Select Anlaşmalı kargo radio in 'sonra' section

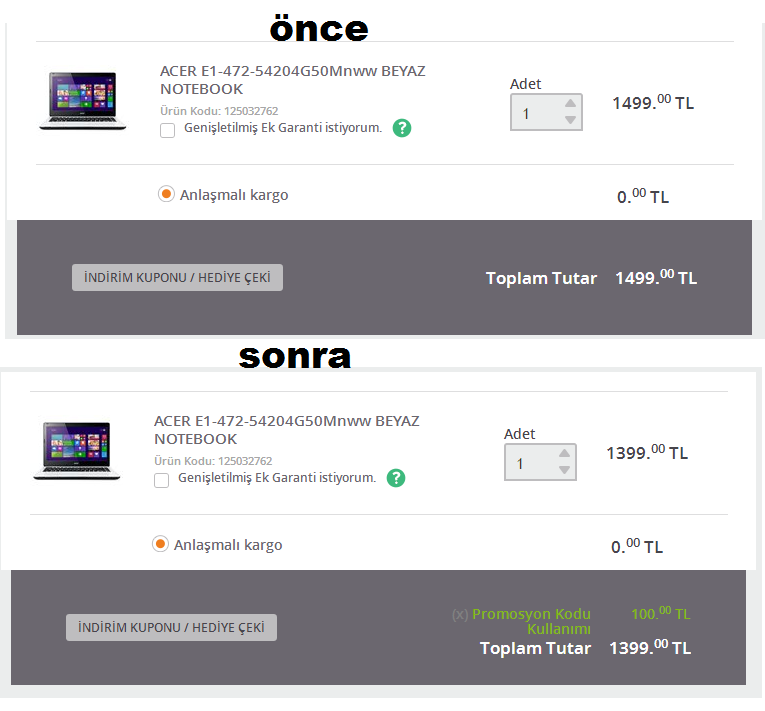[161, 544]
